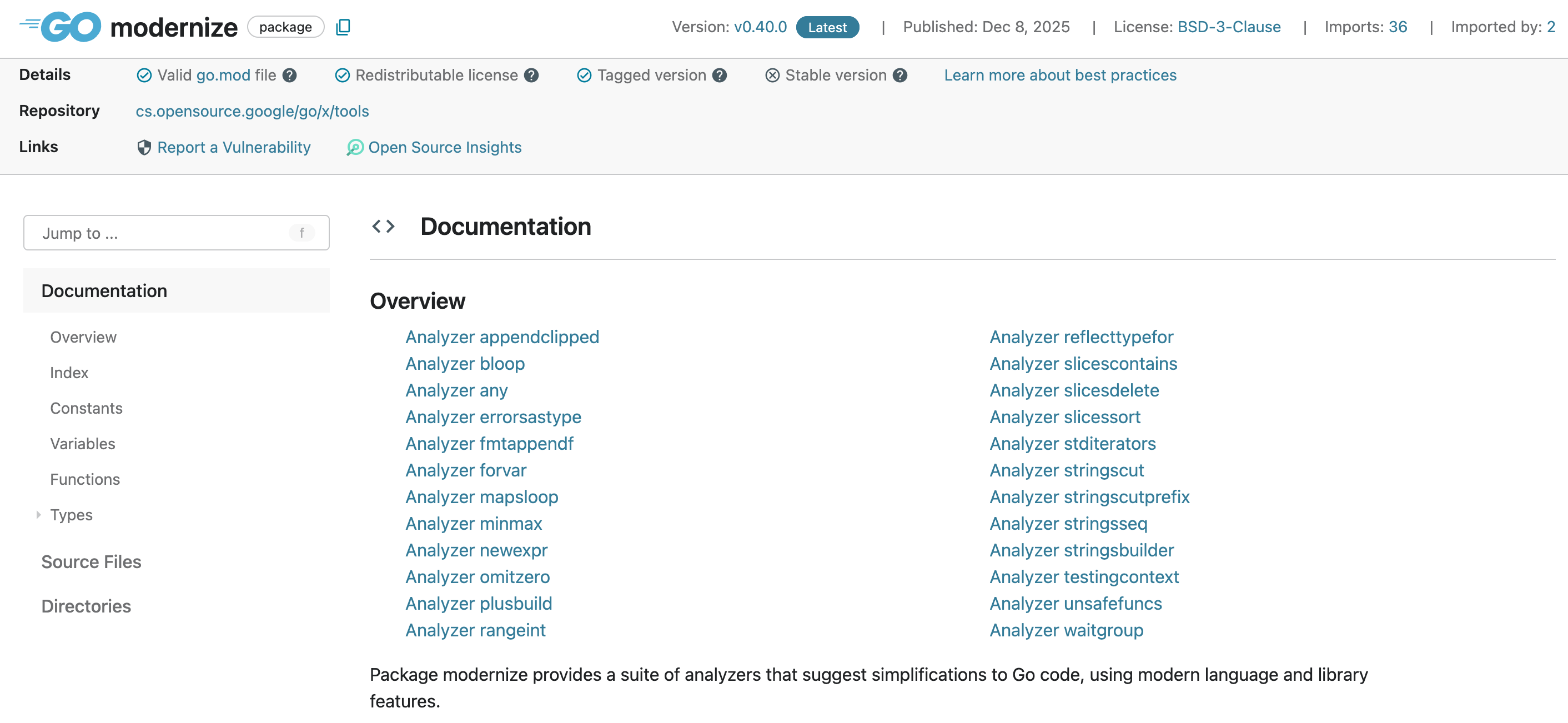Click the code brackets icon beside Documentation

(x=384, y=227)
